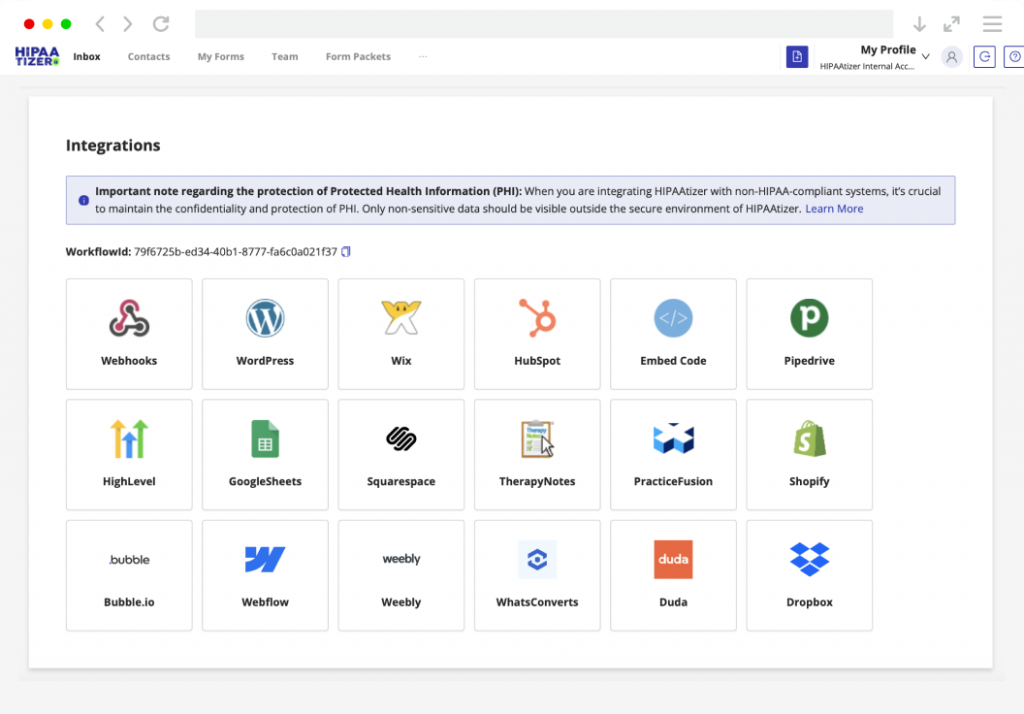1024x714 pixels.
Task: Click the My Profile label
Action: pyautogui.click(x=888, y=50)
